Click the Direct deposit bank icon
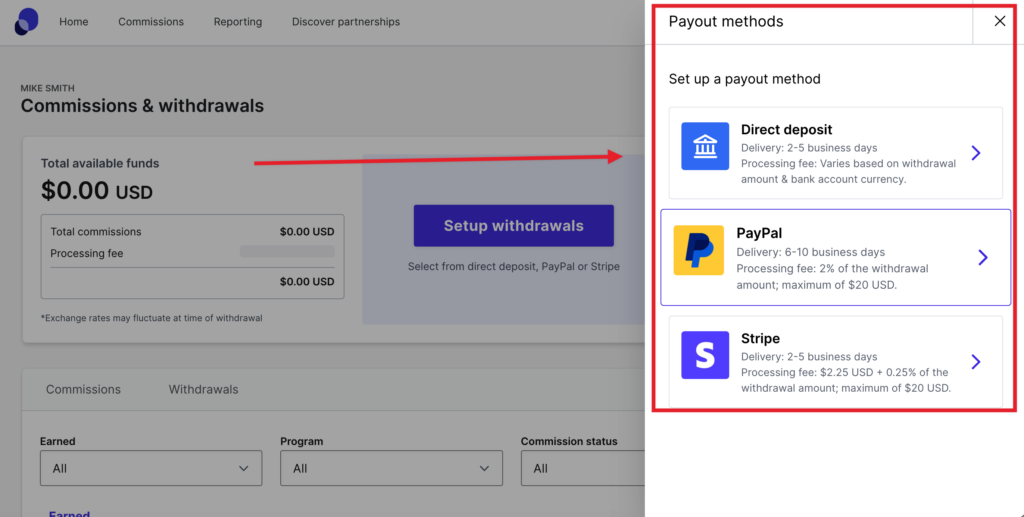 click(705, 146)
